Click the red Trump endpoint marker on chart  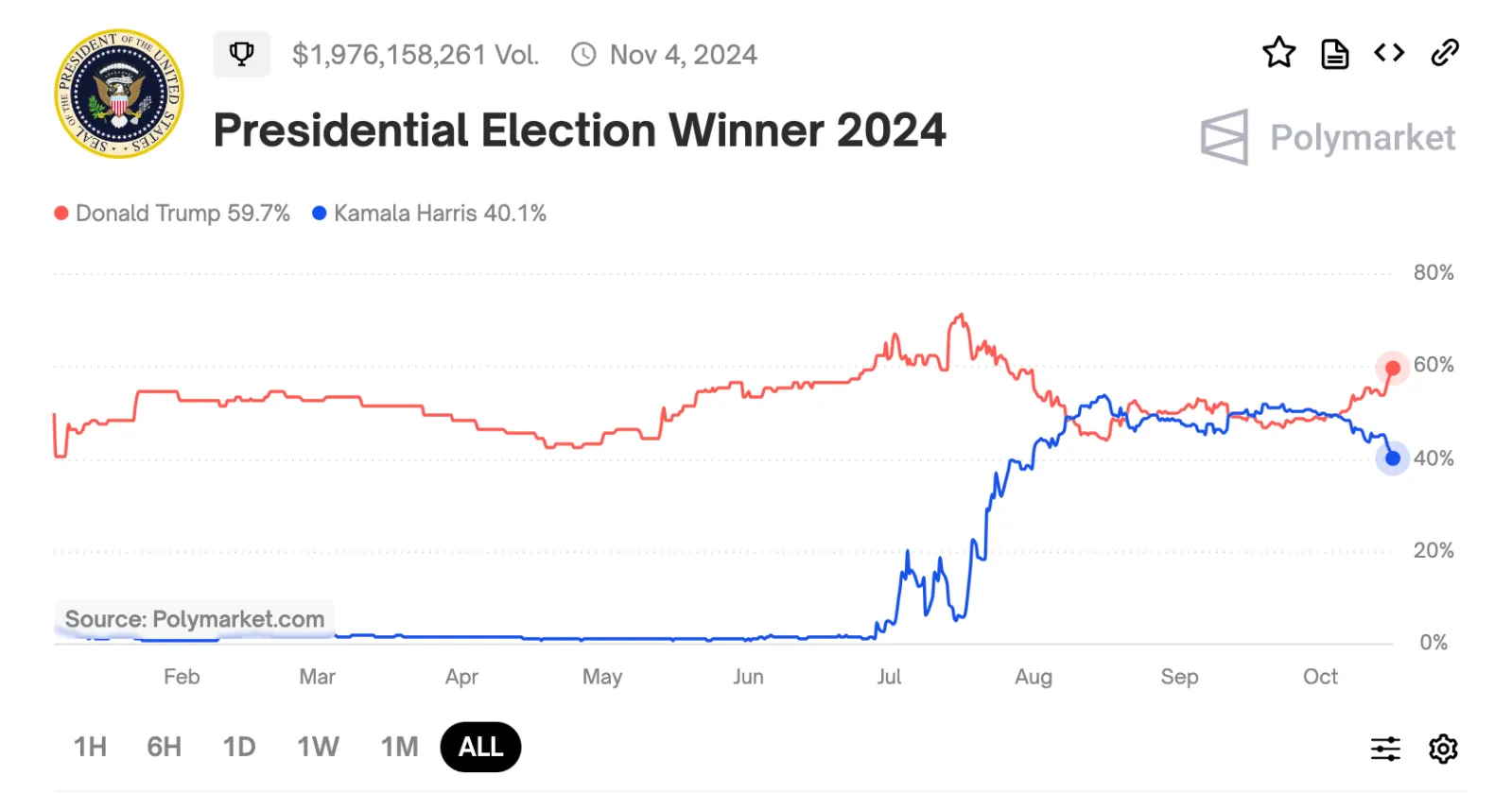pyautogui.click(x=1392, y=367)
